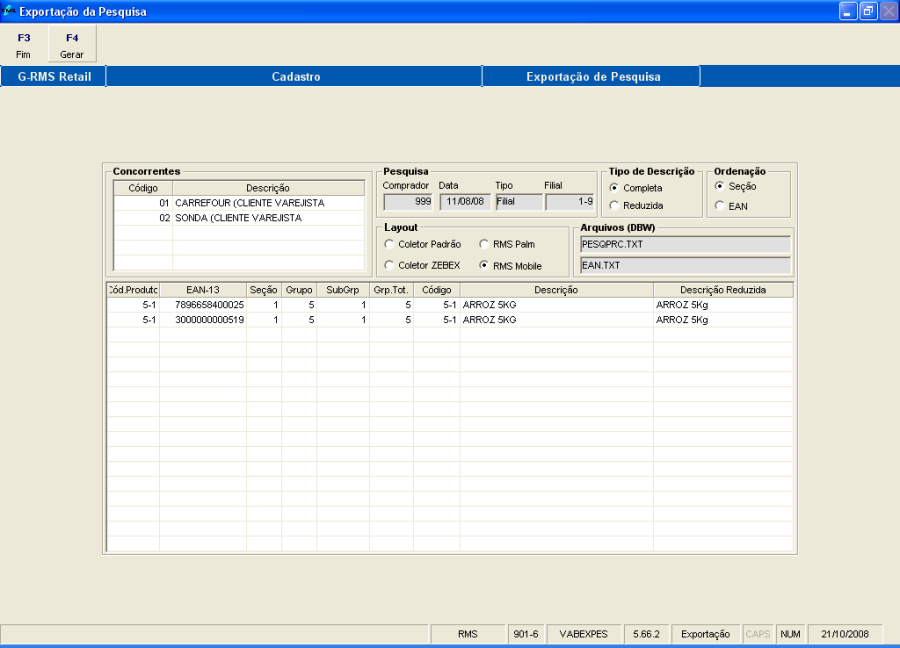Screen dimensions: 900x648
Task: Select Seção ordering radio button
Action: point(719,187)
